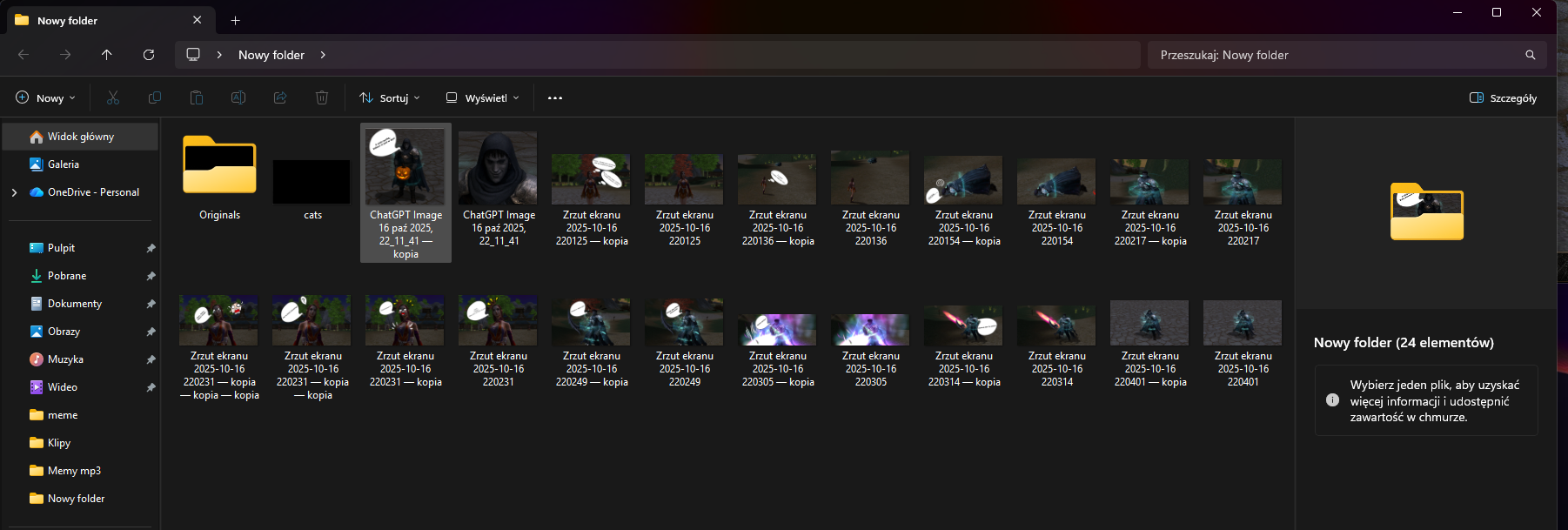Open the Wyświetl view dropdown

tap(483, 97)
